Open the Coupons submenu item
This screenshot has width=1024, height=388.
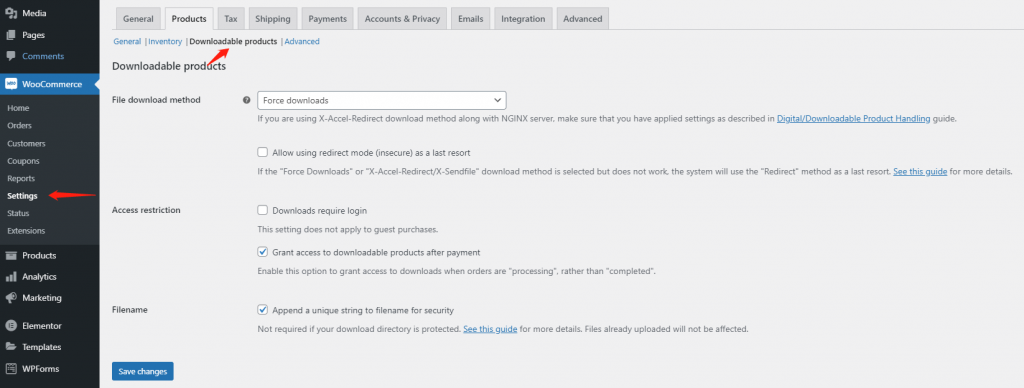[x=24, y=161]
